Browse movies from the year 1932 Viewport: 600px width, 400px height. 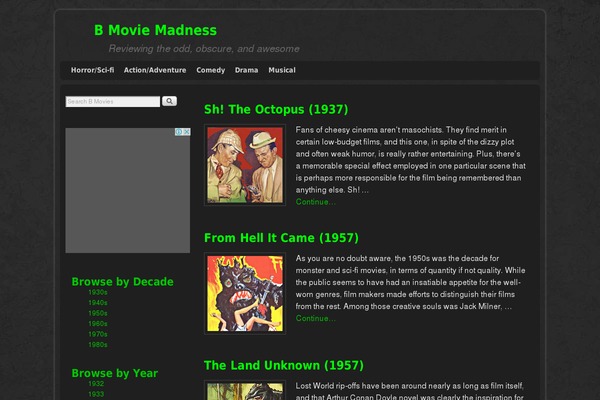coord(96,384)
